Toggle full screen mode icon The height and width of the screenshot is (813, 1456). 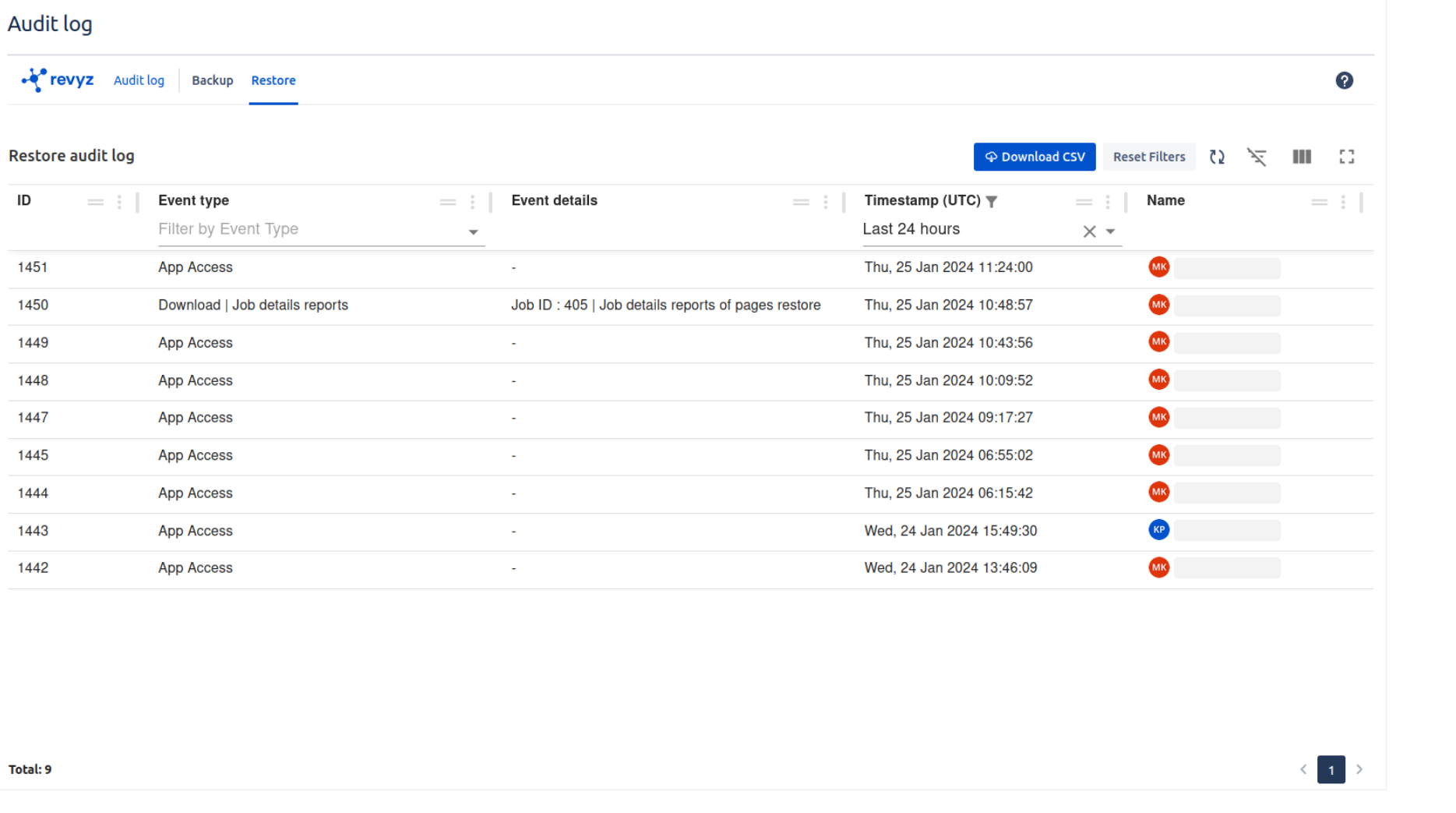(1346, 157)
